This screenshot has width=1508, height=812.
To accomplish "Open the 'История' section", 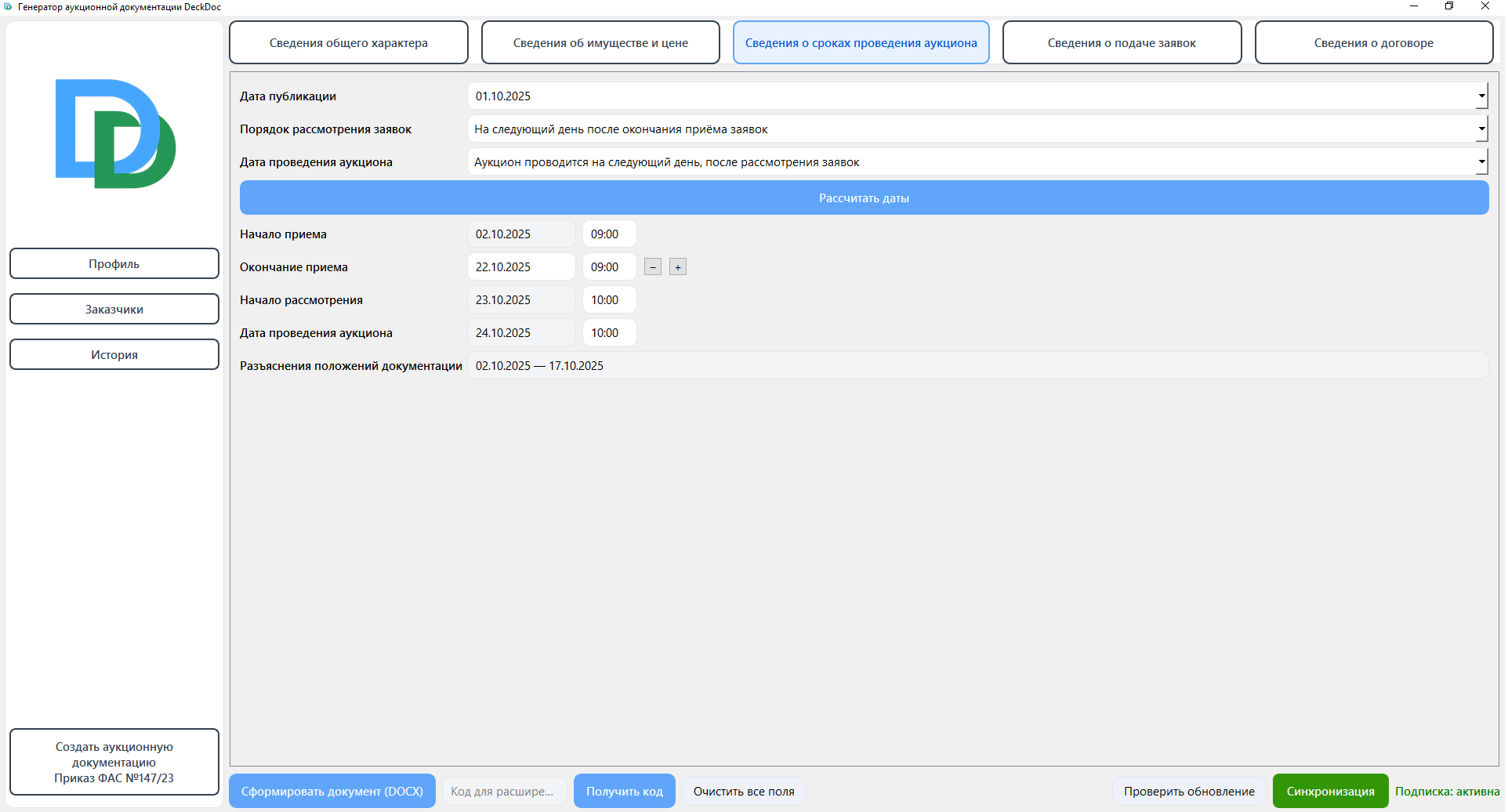I will 114,355.
